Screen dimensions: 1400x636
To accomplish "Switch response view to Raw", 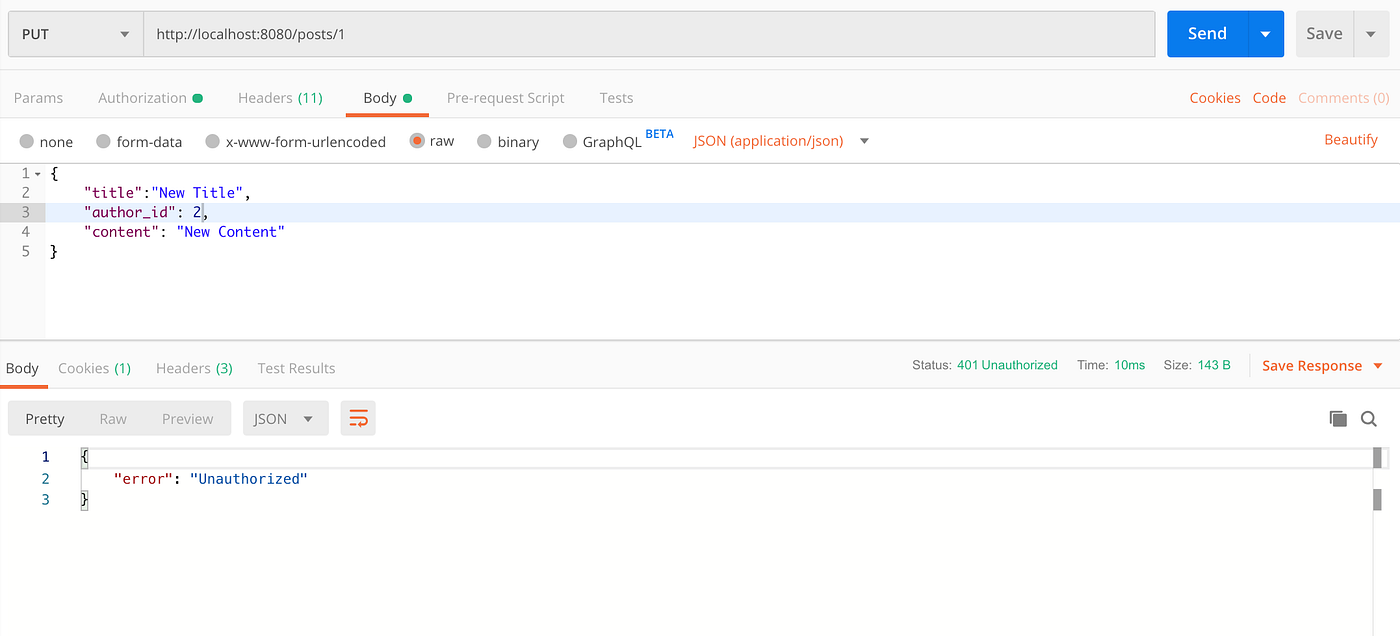I will (113, 419).
